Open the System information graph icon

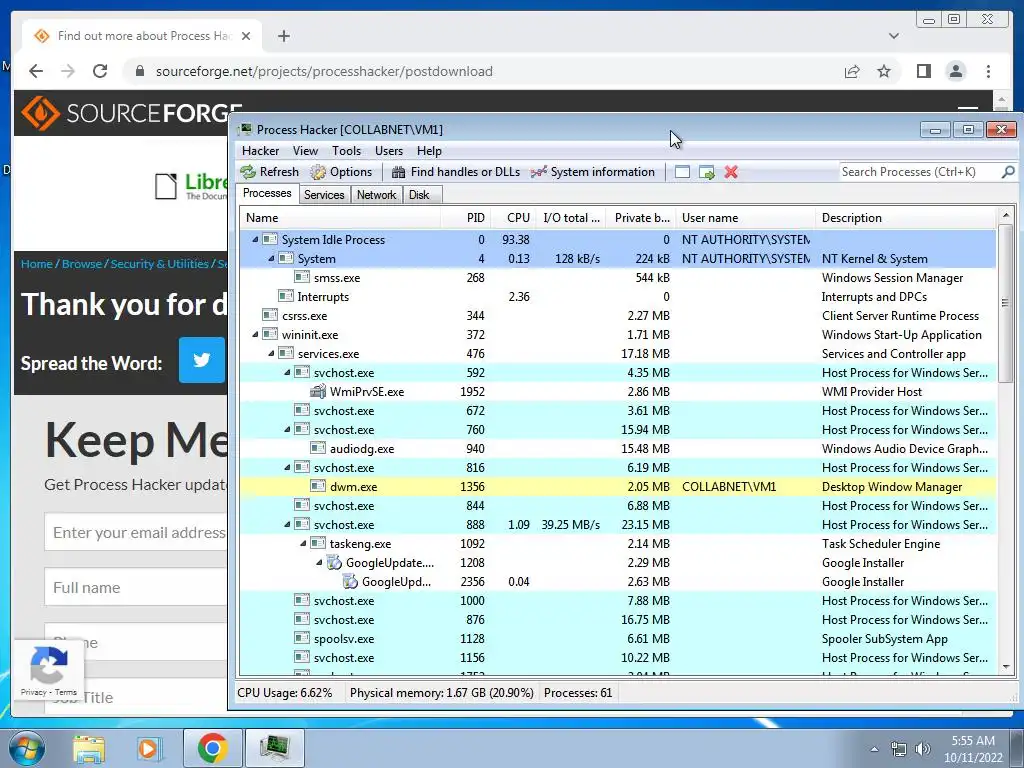[x=539, y=172]
